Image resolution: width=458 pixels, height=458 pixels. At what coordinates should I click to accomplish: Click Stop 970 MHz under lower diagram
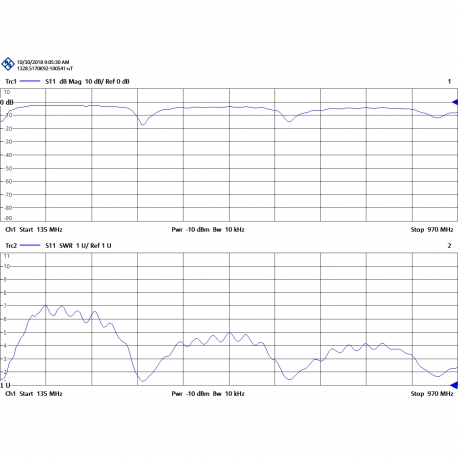tap(432, 393)
